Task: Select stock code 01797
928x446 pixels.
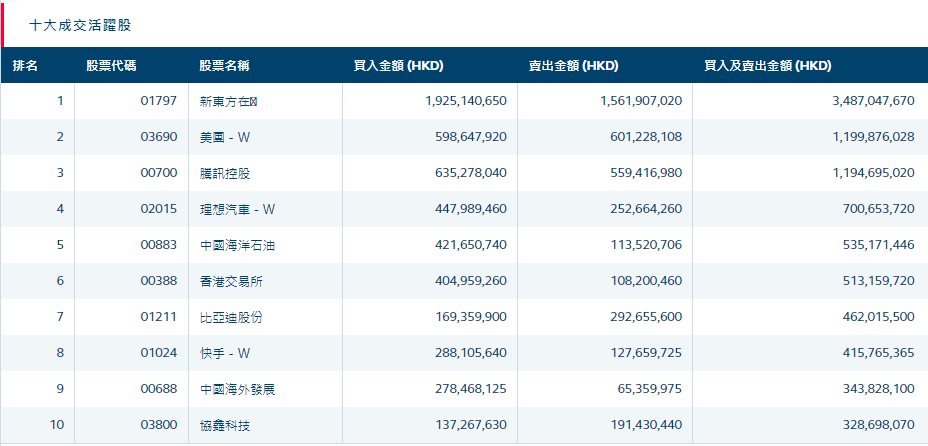Action: point(159,101)
